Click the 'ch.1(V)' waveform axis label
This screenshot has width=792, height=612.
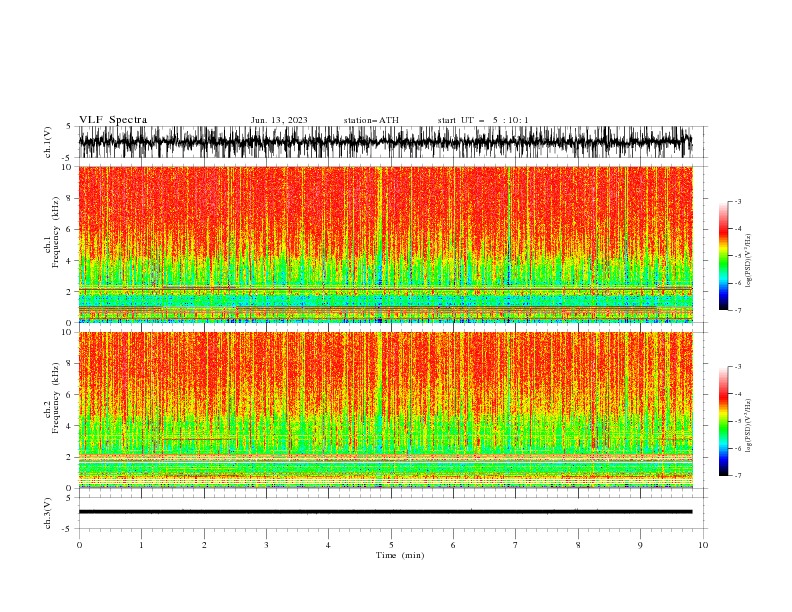coord(48,142)
